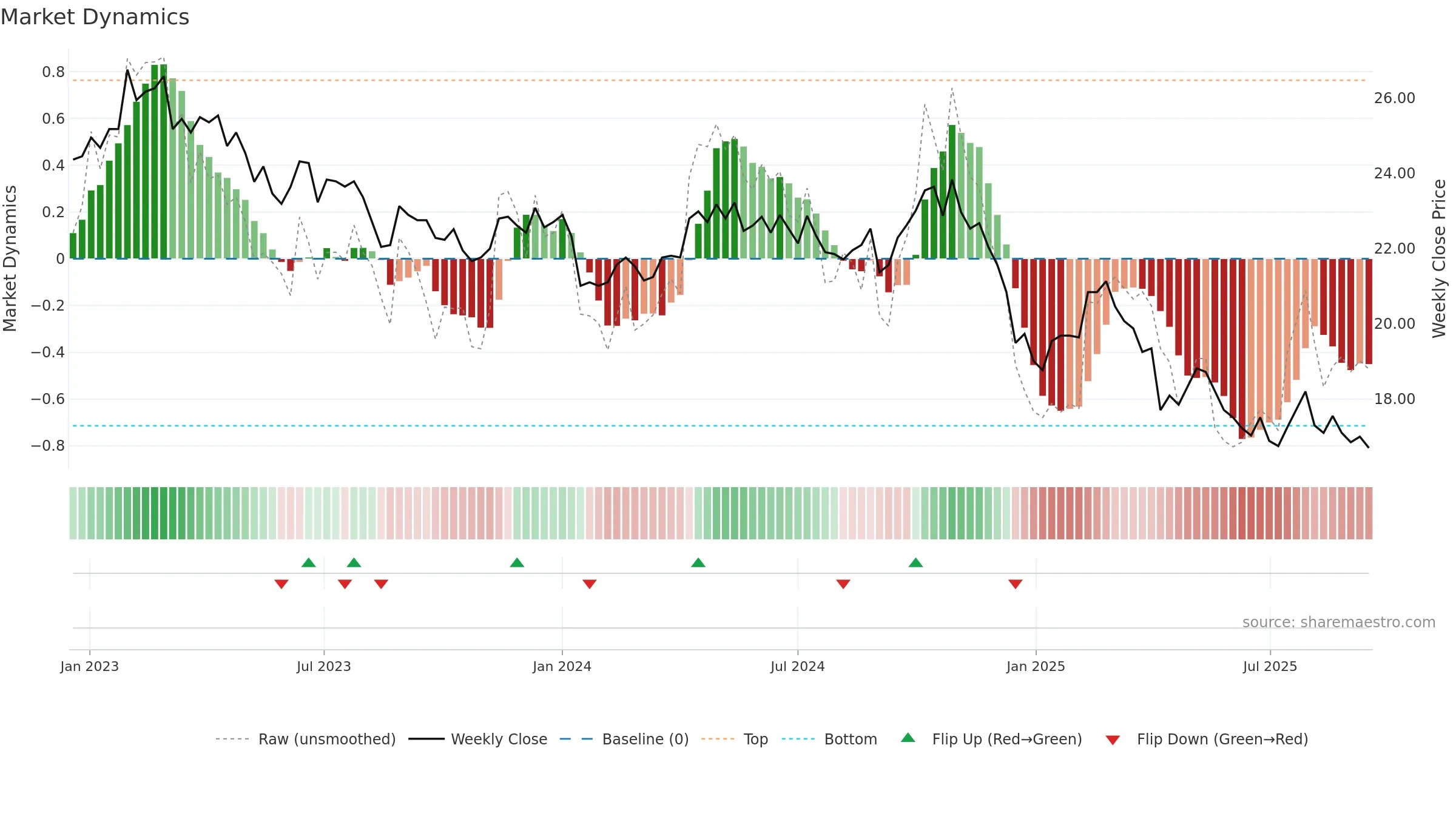Select the third Flip Down marker in 2023

381,584
